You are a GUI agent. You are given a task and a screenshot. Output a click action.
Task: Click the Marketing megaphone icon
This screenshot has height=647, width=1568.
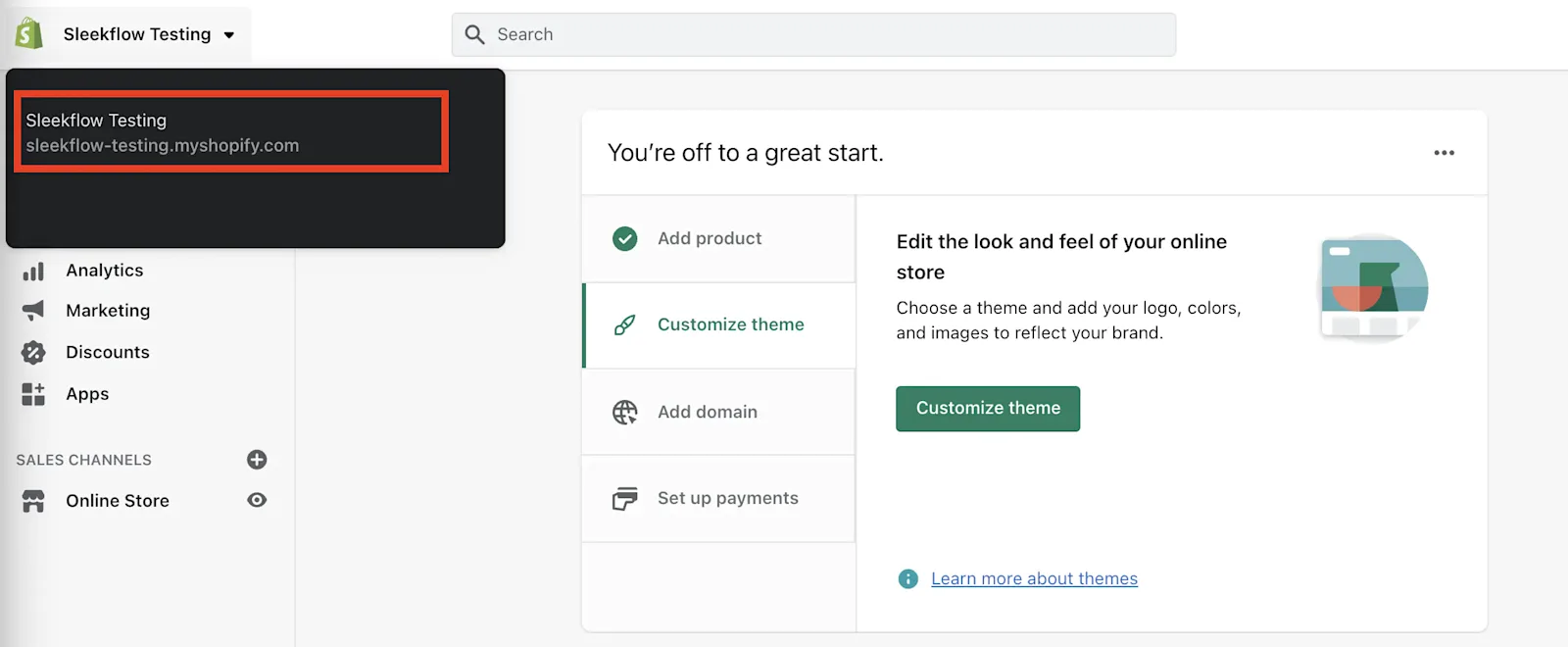[x=33, y=311]
